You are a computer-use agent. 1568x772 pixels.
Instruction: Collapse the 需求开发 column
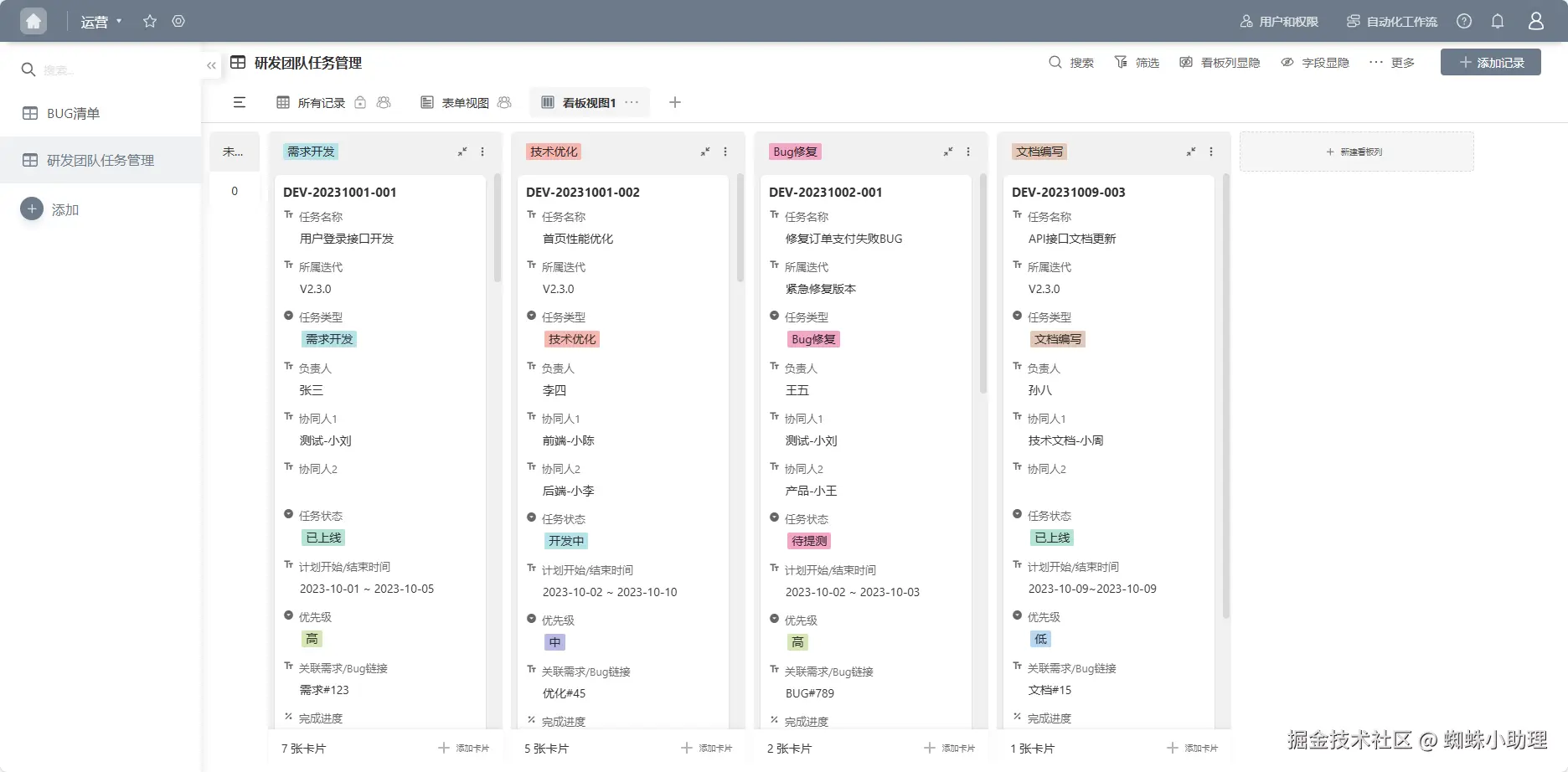pos(462,152)
